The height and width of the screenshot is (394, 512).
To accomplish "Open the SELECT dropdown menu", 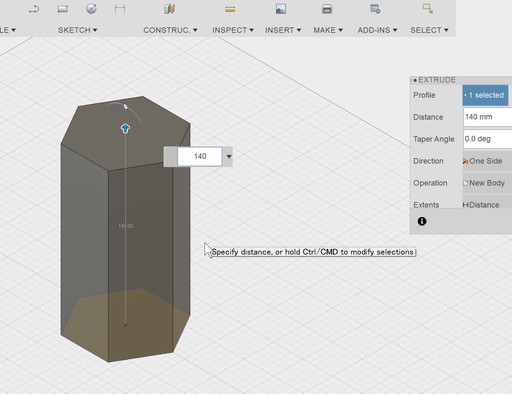I will [429, 30].
